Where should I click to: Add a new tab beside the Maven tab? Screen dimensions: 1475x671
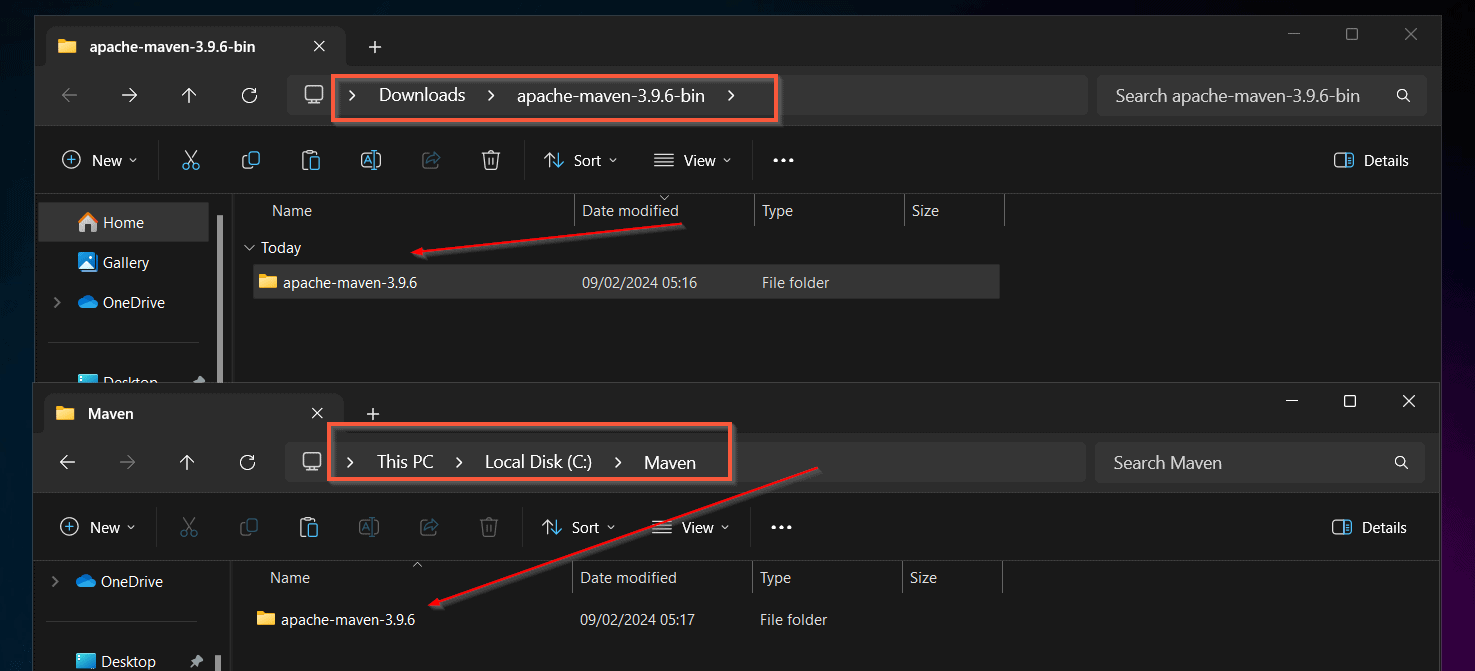click(373, 413)
